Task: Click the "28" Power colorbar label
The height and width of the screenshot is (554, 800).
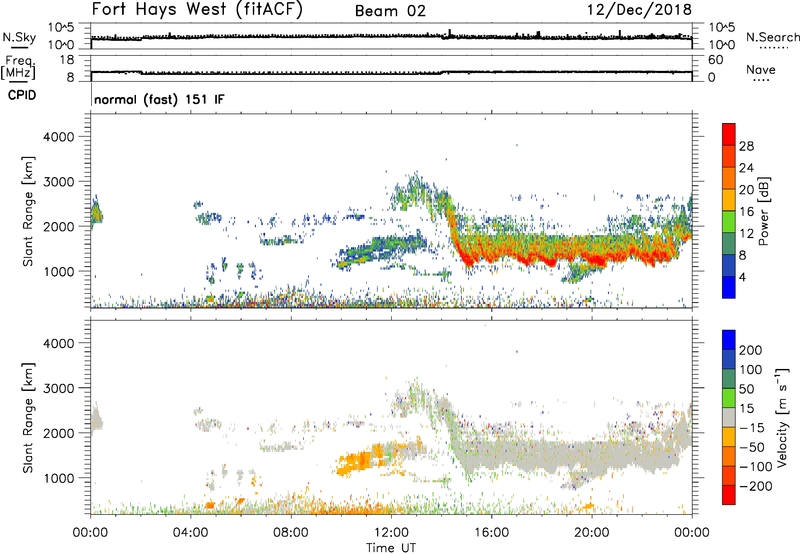Action: (x=746, y=146)
